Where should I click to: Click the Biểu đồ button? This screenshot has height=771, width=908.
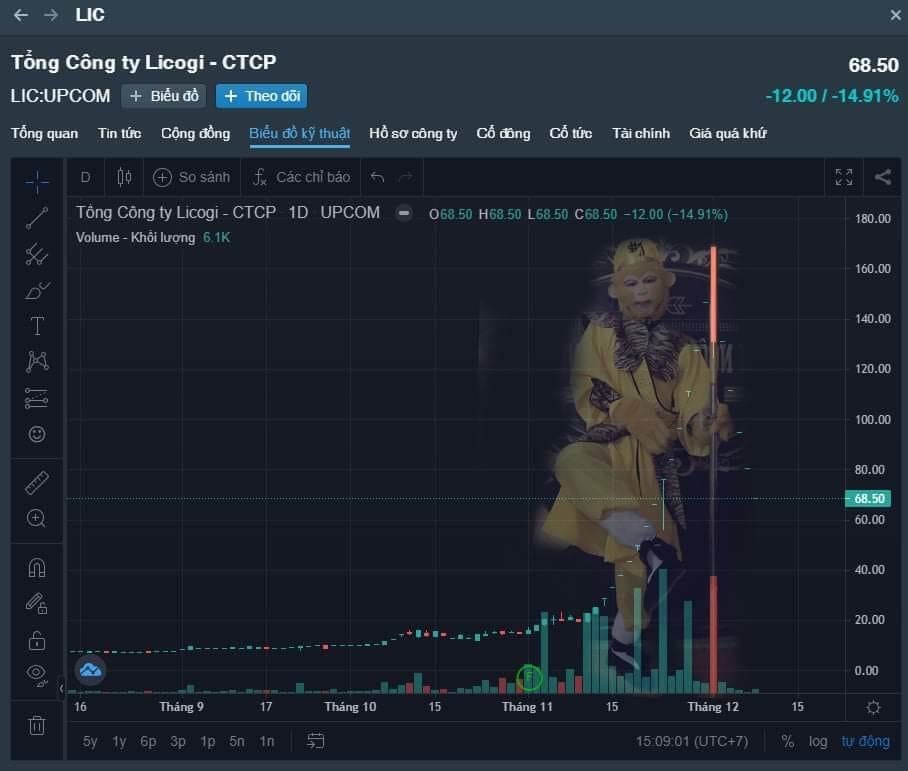point(164,96)
